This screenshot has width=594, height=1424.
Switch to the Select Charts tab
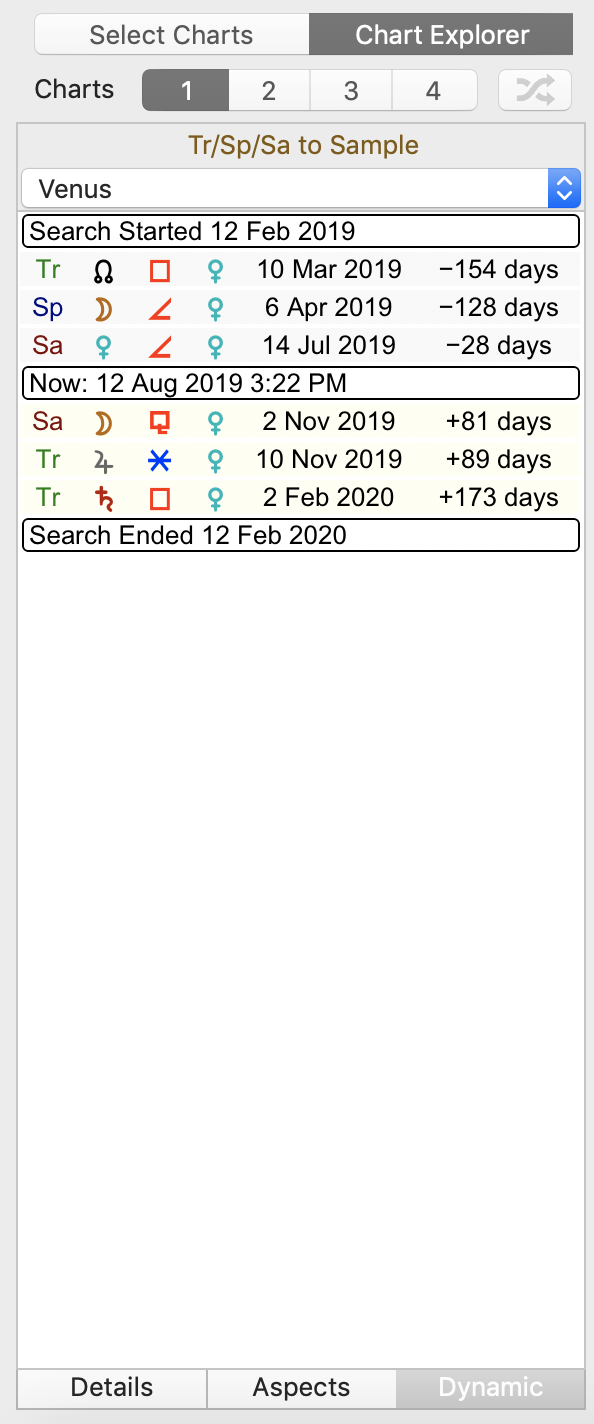(x=171, y=34)
